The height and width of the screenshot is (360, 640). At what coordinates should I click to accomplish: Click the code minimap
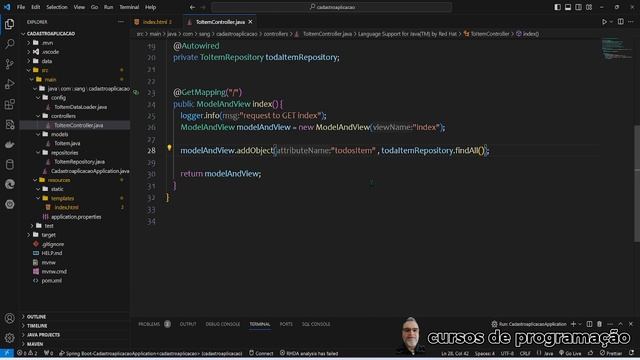(x=616, y=49)
